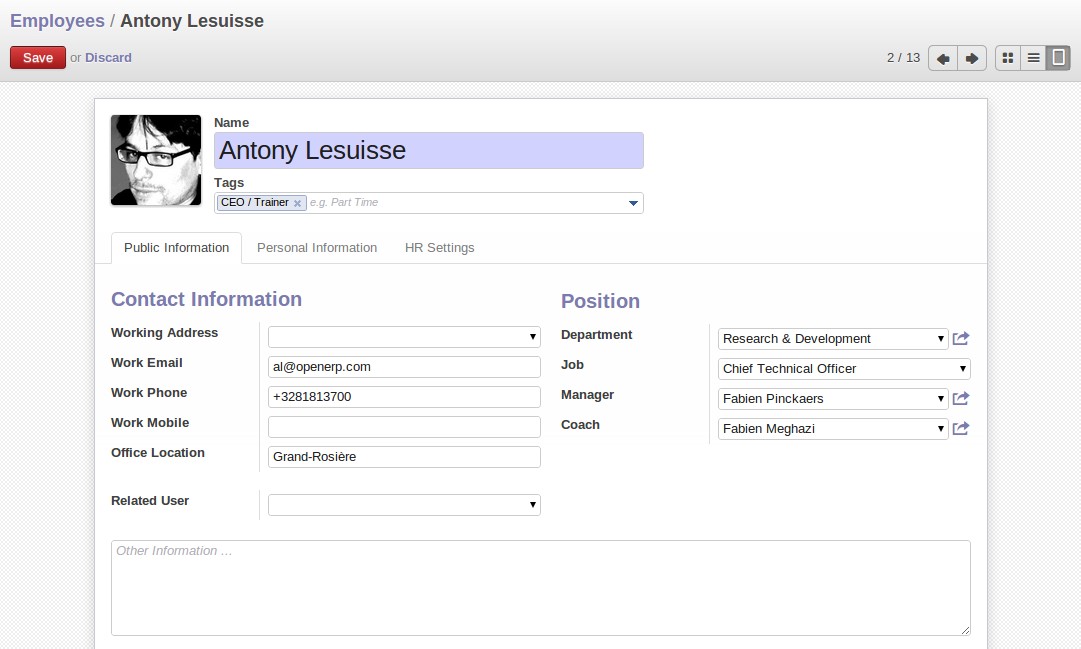Click the employee photo thumbnail
This screenshot has width=1081, height=649.
click(x=156, y=160)
